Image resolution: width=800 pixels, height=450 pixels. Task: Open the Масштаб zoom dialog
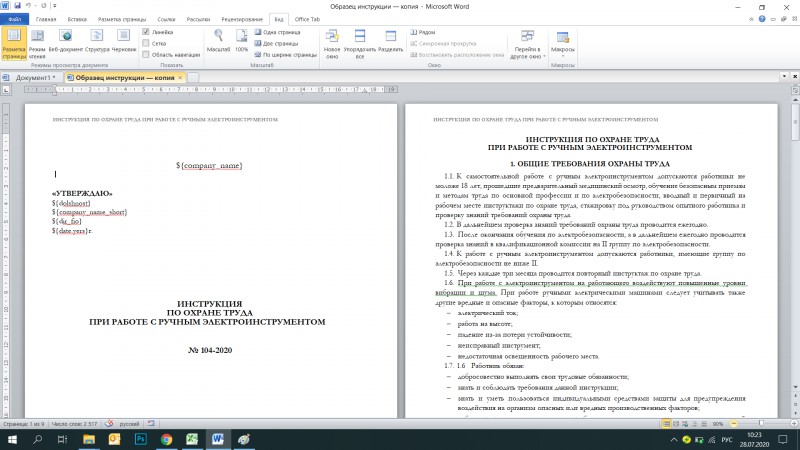(218, 41)
